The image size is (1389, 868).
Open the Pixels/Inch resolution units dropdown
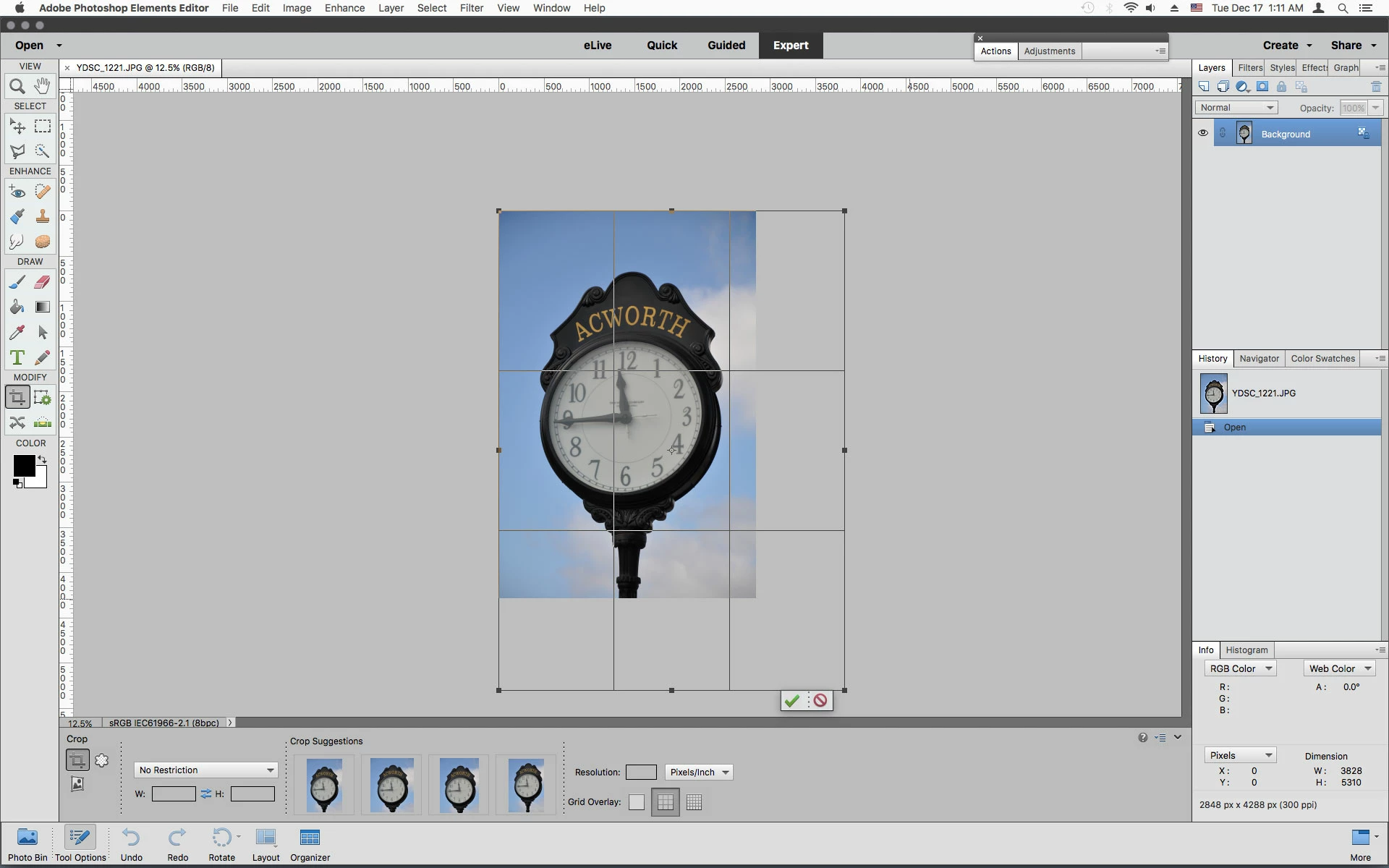tap(699, 773)
